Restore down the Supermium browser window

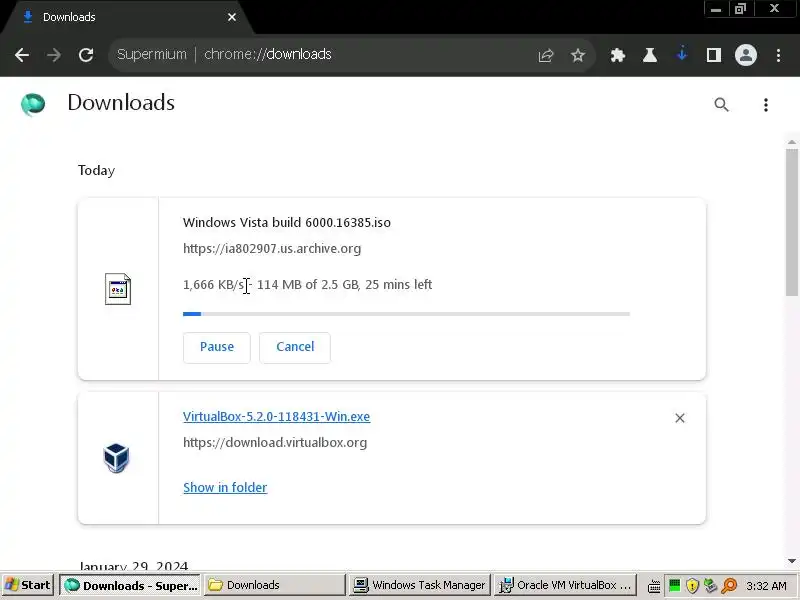pyautogui.click(x=740, y=9)
